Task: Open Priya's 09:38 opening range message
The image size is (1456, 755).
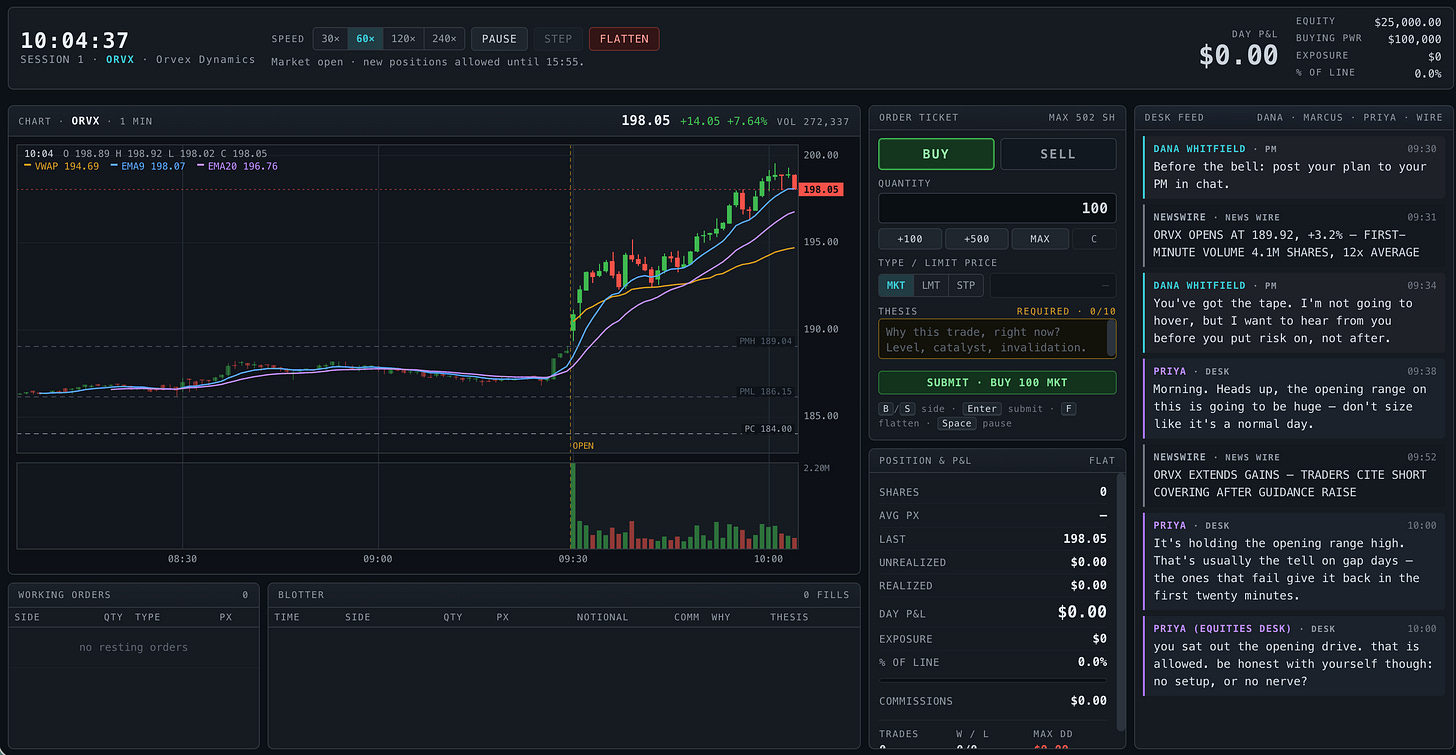Action: (x=1293, y=398)
